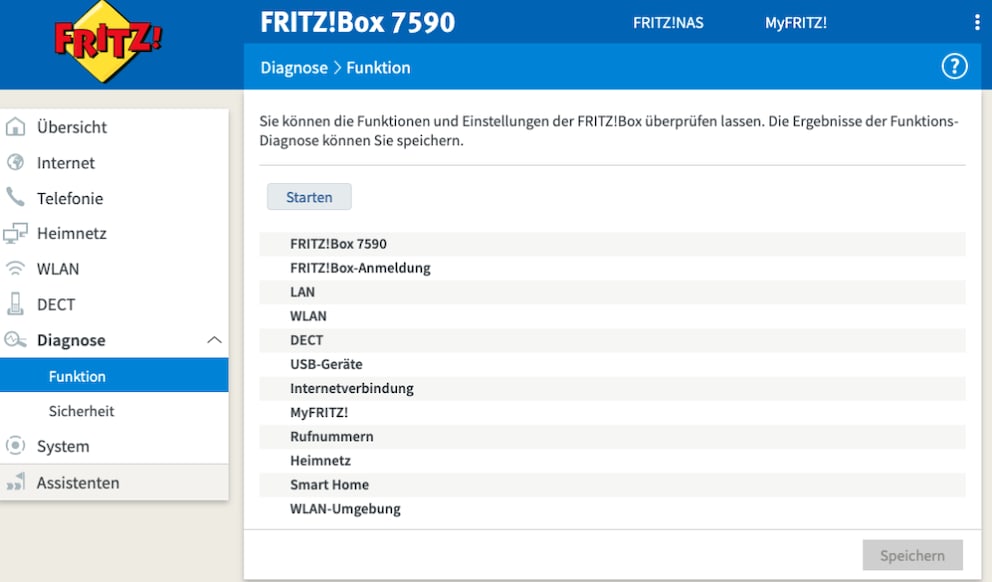Screen dimensions: 992x582
Task: Select the WLAN diagnosis row
Action: click(x=612, y=316)
